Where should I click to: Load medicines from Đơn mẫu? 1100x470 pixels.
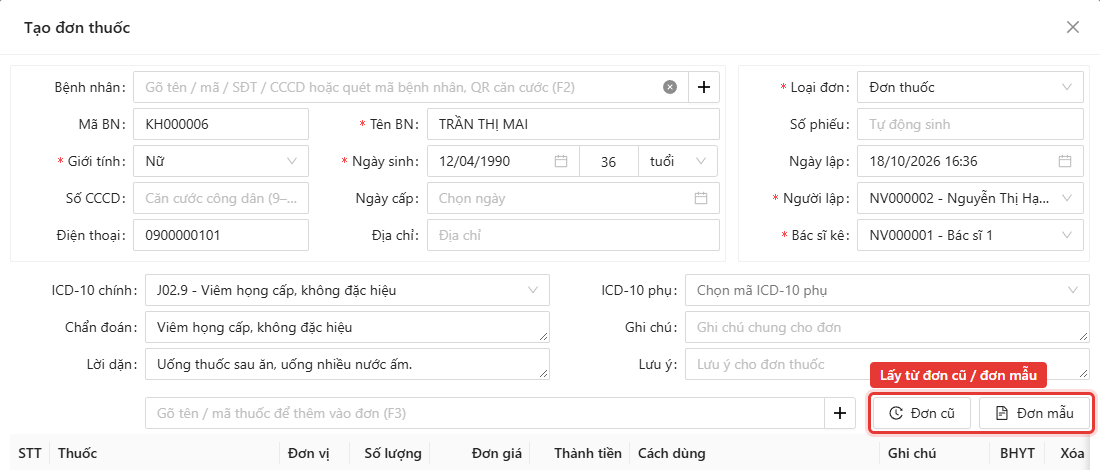(x=1035, y=413)
